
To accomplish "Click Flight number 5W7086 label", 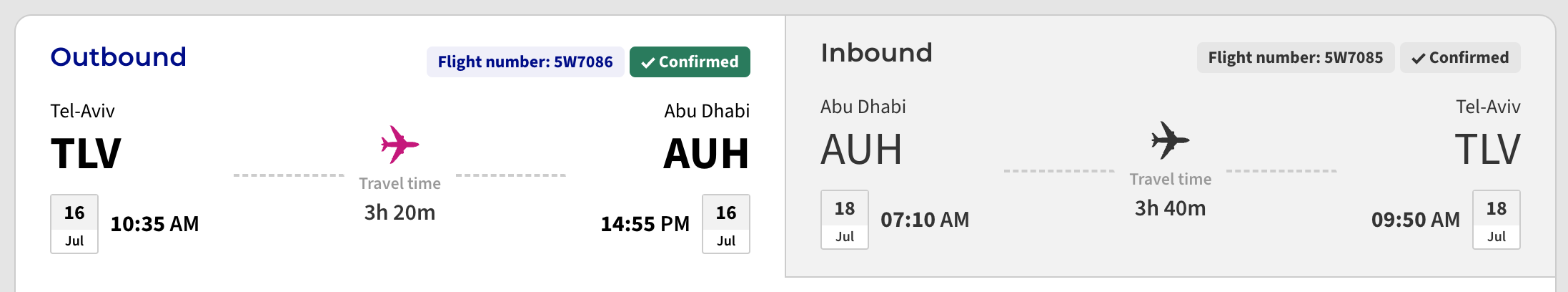I will click(x=525, y=62).
